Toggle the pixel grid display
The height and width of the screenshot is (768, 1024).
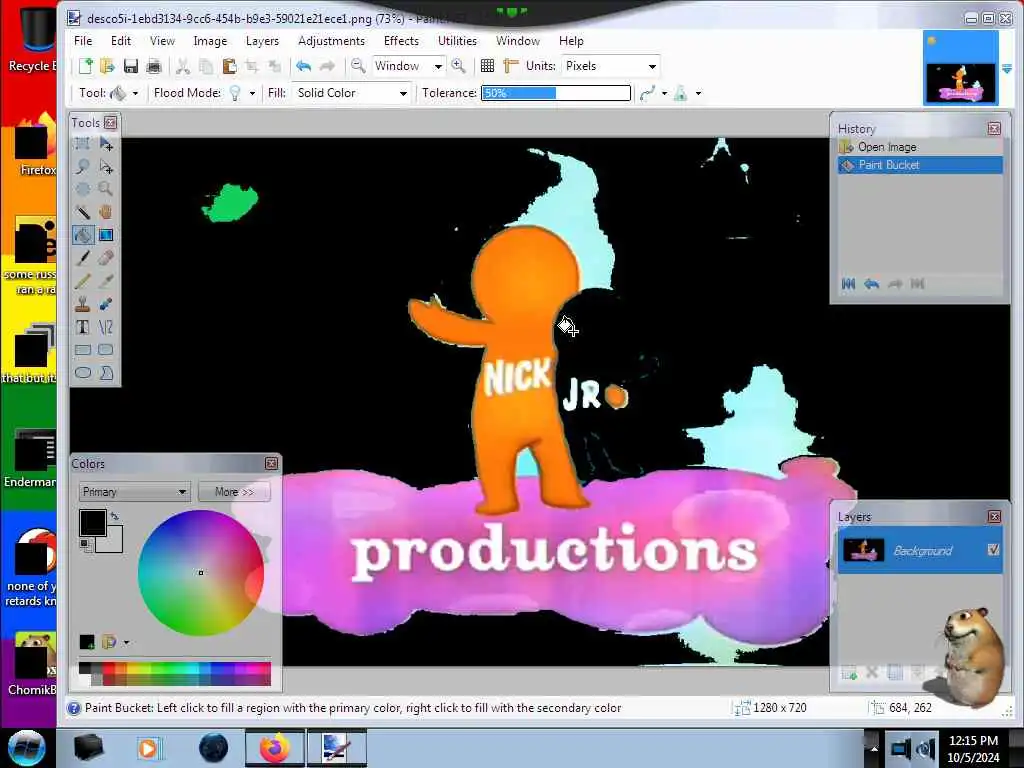[487, 66]
